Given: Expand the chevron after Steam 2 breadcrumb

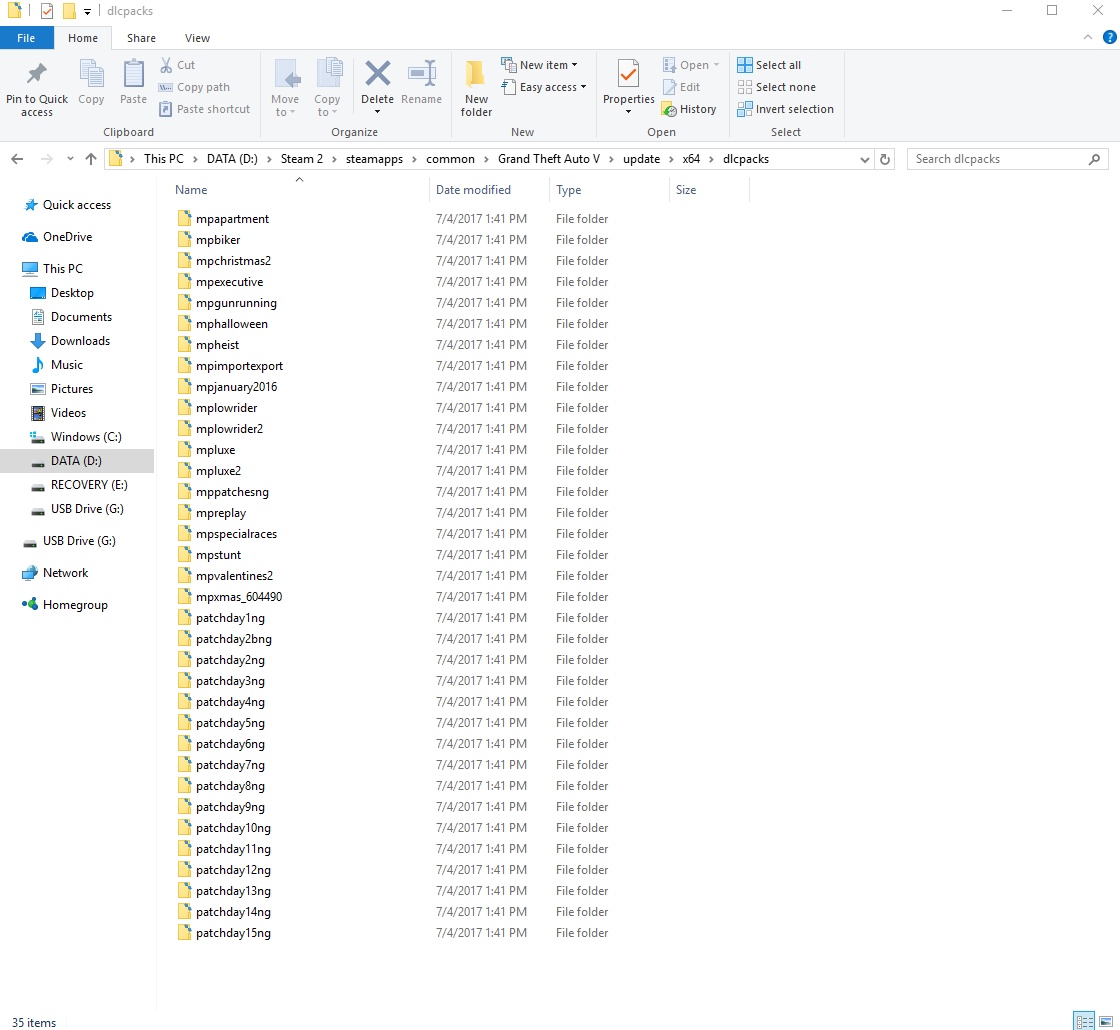Looking at the screenshot, I should 334,159.
